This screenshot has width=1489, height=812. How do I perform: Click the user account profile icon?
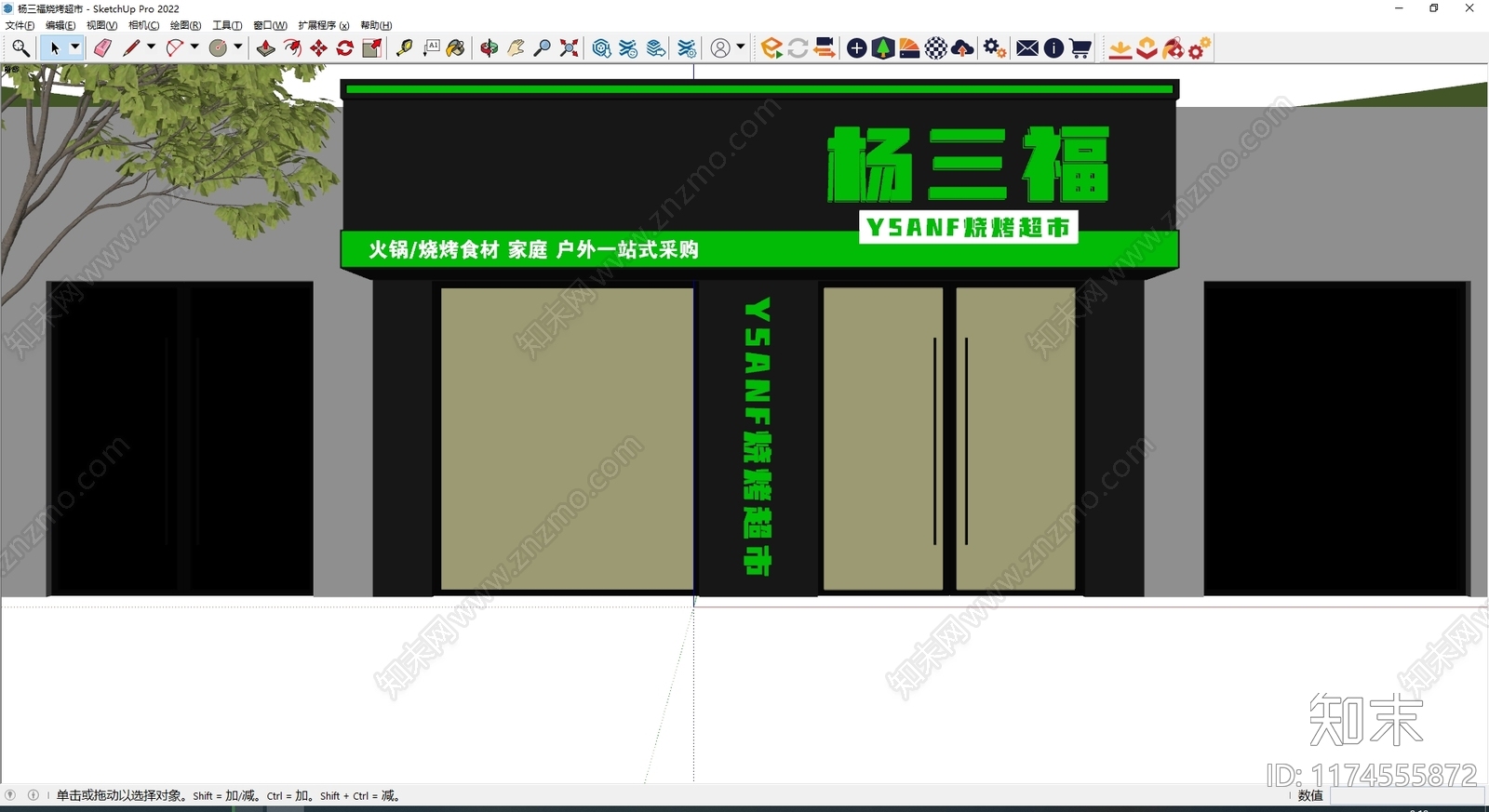point(720,48)
